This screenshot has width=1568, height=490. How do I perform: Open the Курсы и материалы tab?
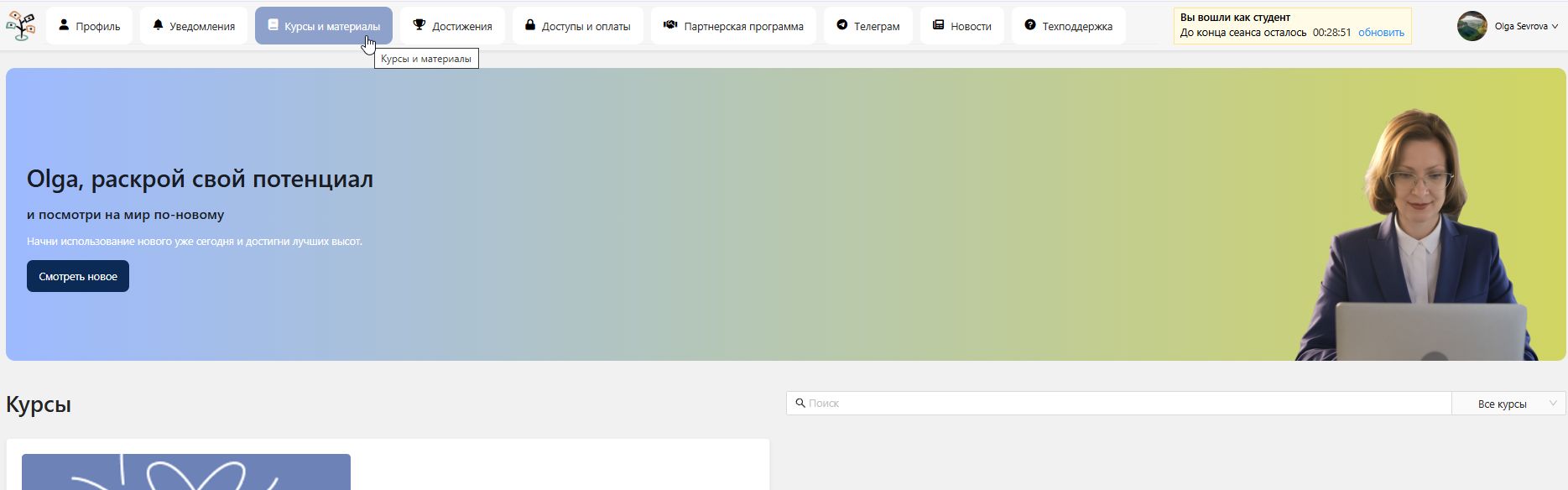coord(324,26)
